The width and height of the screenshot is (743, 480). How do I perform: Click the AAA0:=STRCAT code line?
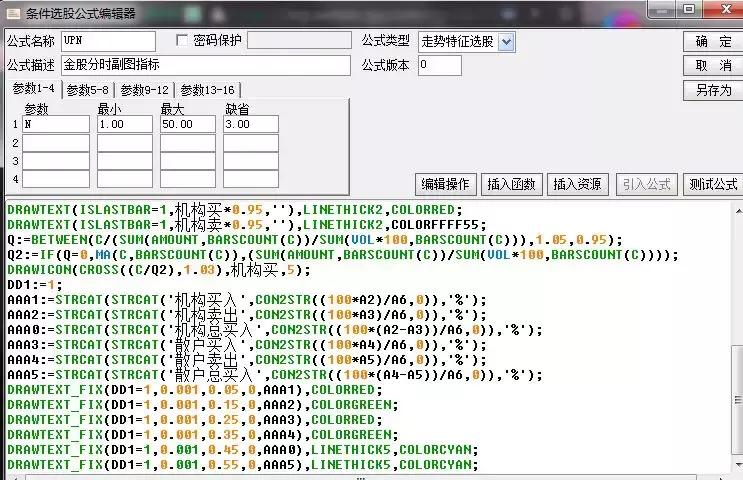[275, 330]
